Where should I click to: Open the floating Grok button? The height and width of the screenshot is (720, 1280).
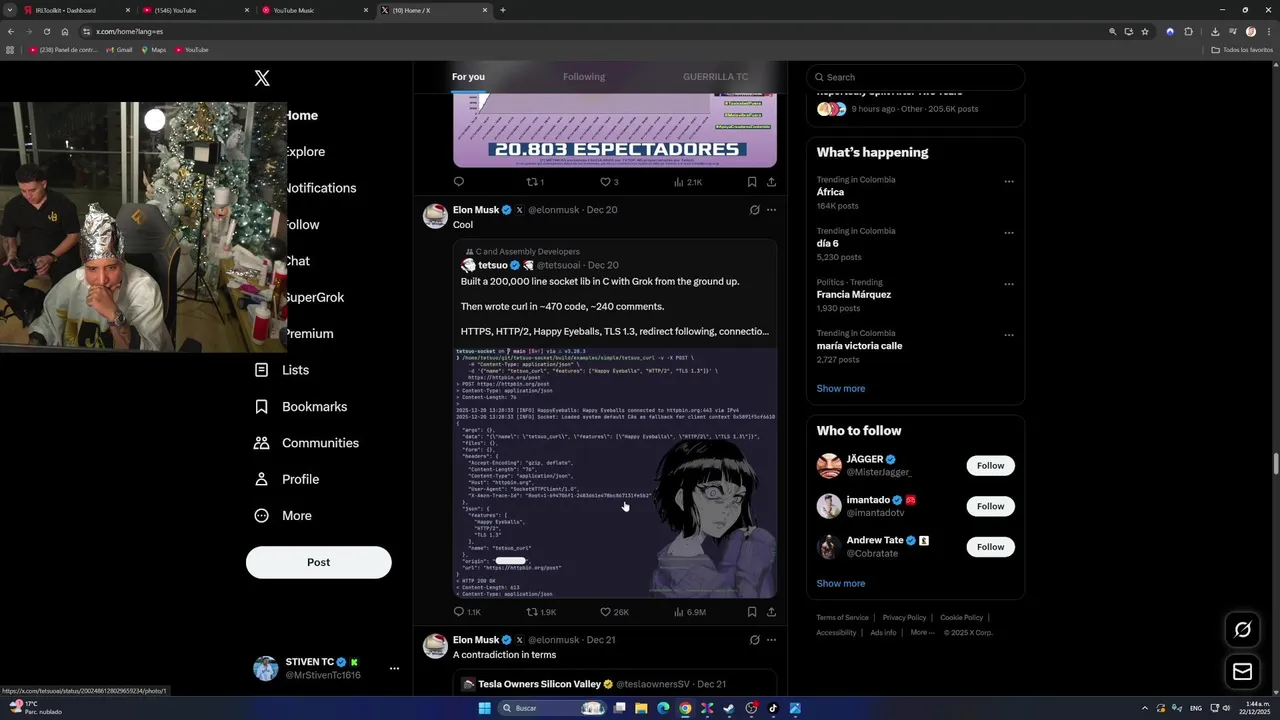pos(1243,629)
